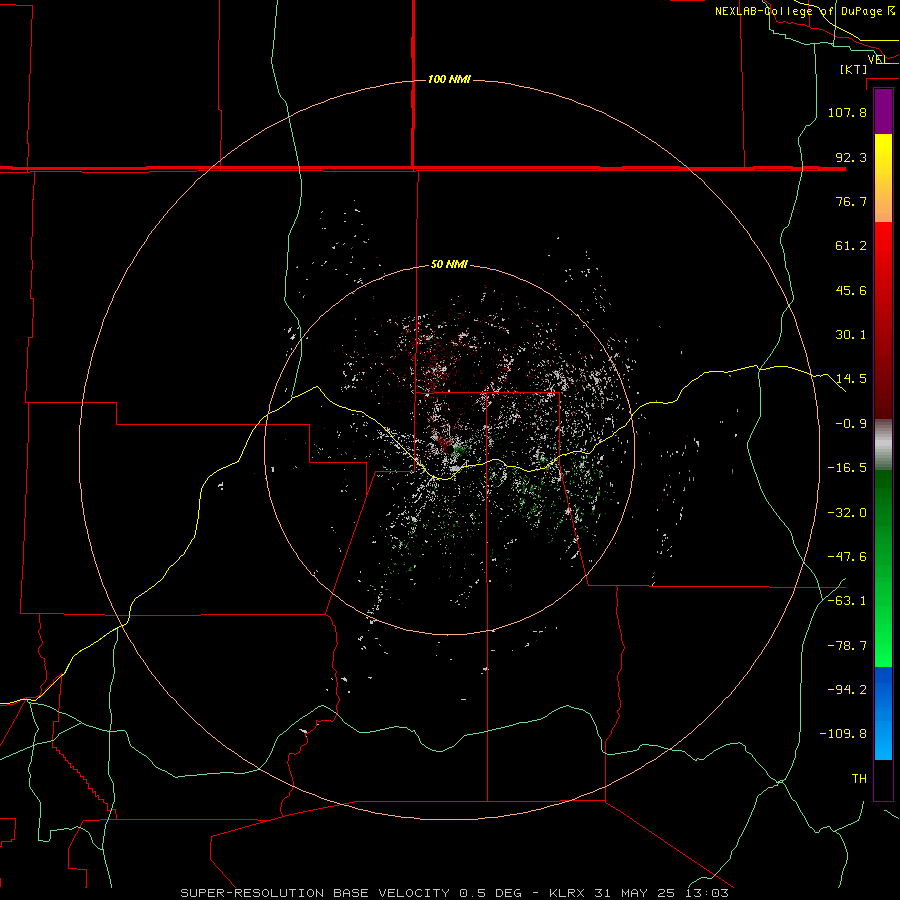Click the gray near-zero segment of the color bar

(883, 445)
